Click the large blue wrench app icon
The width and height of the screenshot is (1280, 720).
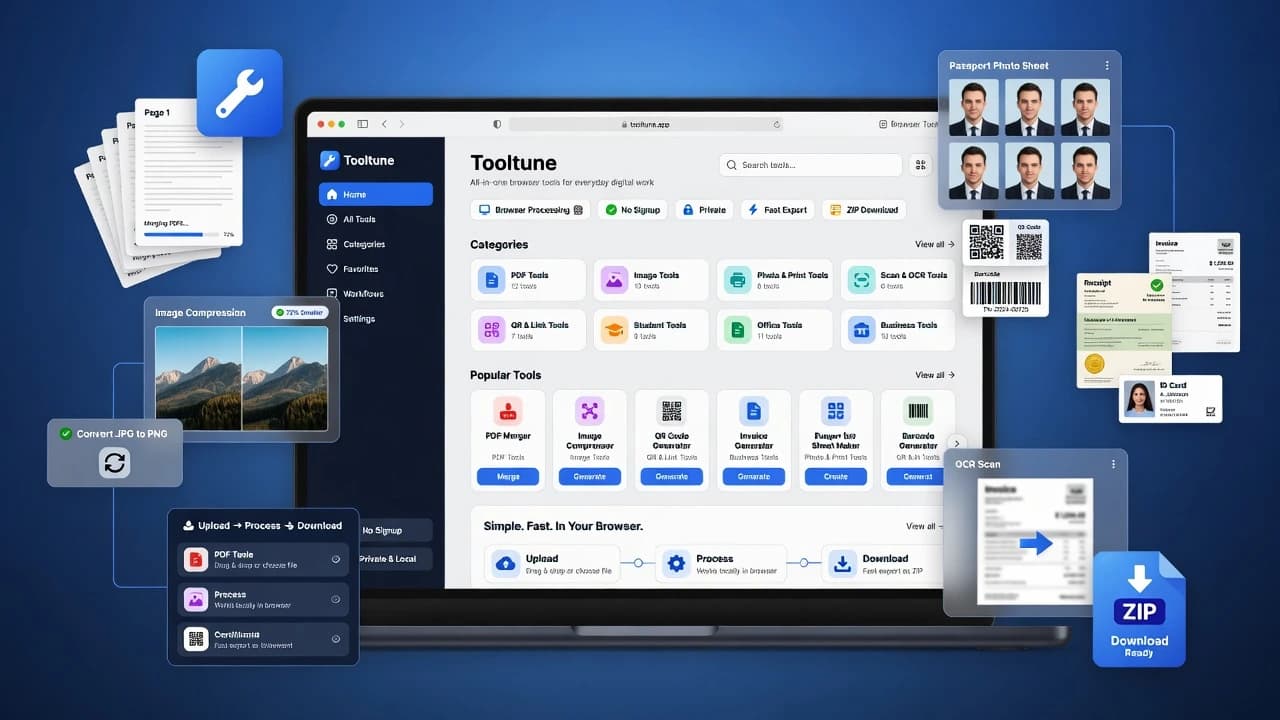240,93
